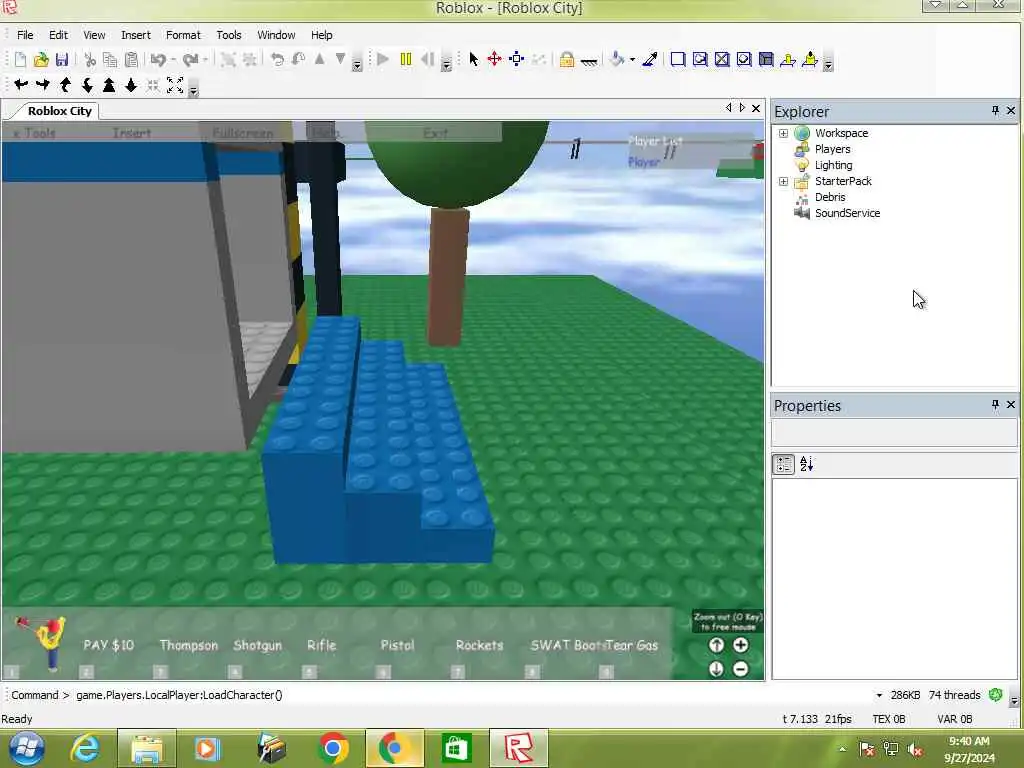The image size is (1024, 768).
Task: Open run toolbar overflow options arrow
Action: coord(447,65)
